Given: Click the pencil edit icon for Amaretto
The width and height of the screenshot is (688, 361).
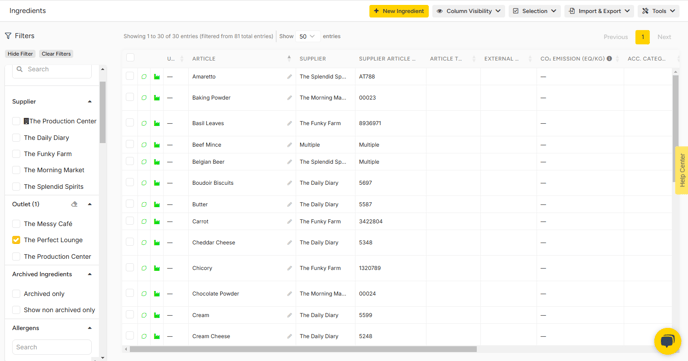Looking at the screenshot, I should click(289, 77).
